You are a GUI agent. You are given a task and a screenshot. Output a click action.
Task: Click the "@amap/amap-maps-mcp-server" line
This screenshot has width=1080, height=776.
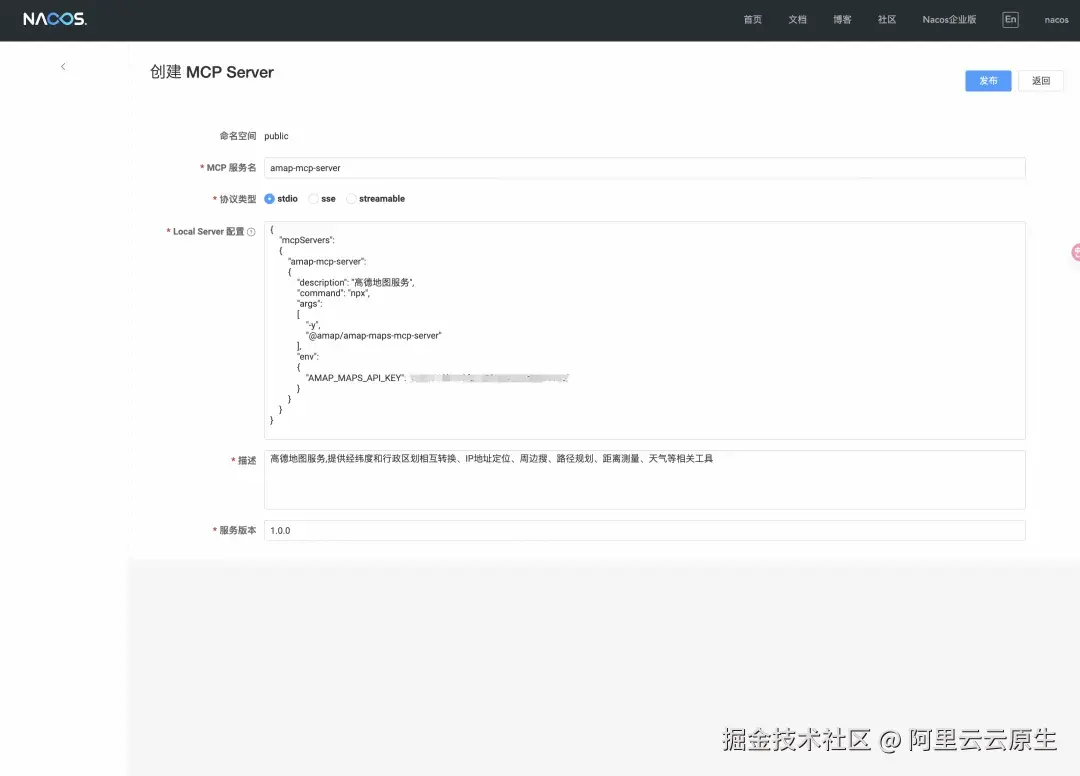coord(373,336)
